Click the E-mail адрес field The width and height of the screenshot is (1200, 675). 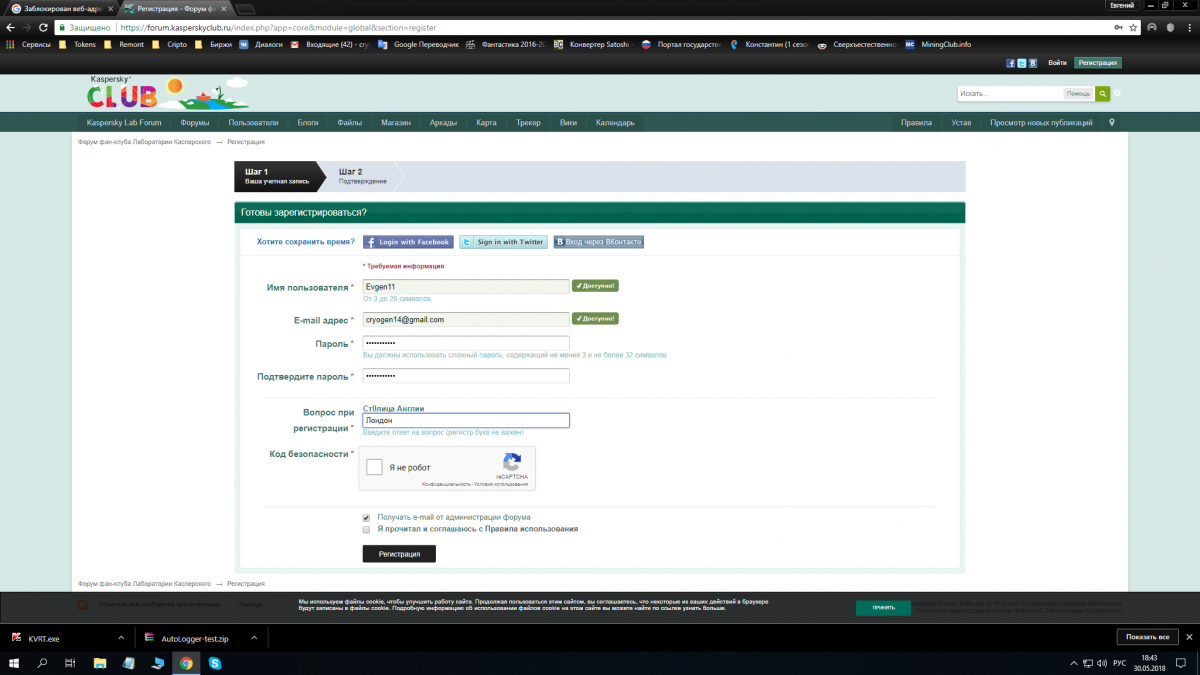(466, 319)
